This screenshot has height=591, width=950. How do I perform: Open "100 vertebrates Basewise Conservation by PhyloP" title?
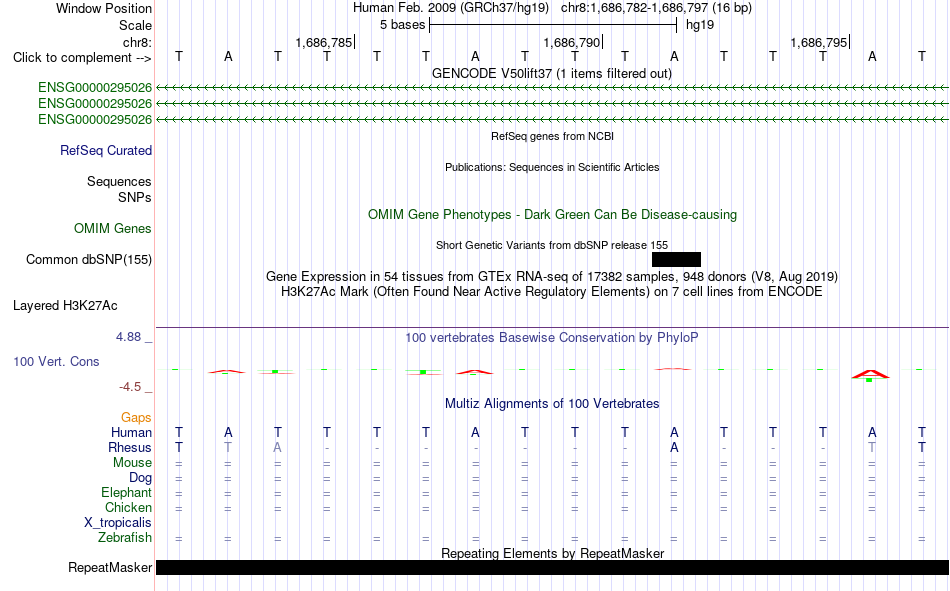coord(551,338)
